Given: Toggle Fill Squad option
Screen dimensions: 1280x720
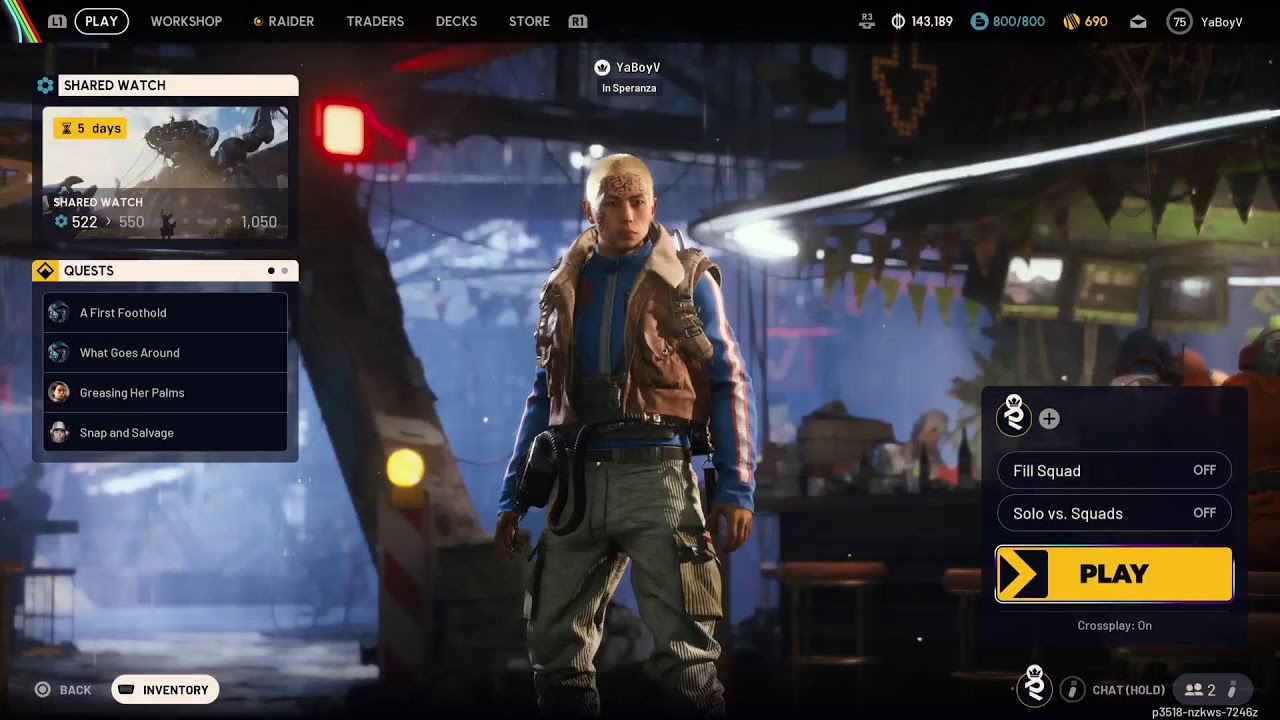Looking at the screenshot, I should click(1114, 471).
